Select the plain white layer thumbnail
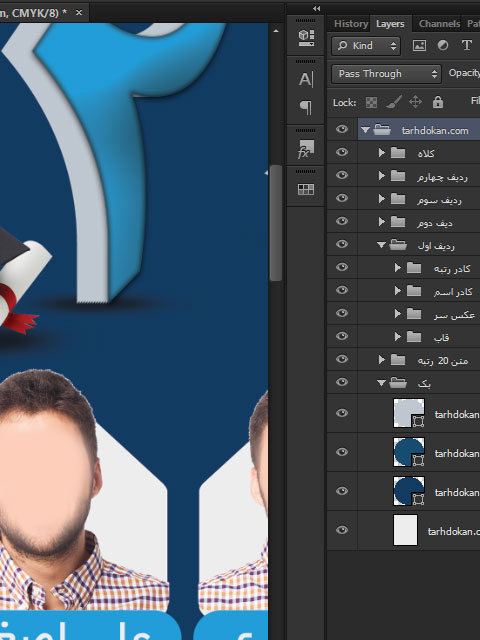 coord(405,530)
